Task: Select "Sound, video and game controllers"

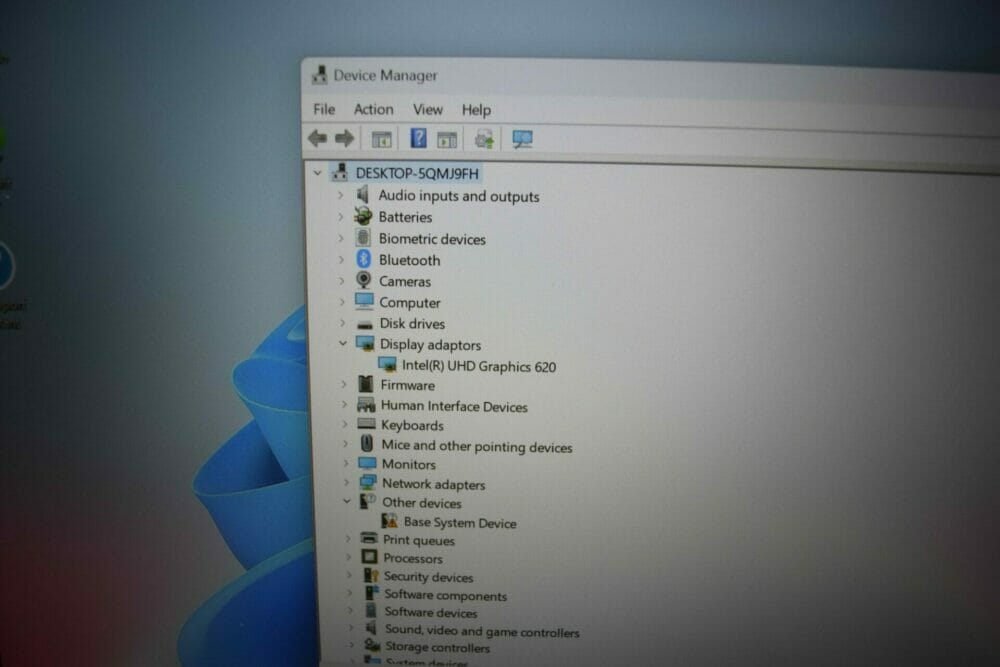Action: [x=482, y=631]
